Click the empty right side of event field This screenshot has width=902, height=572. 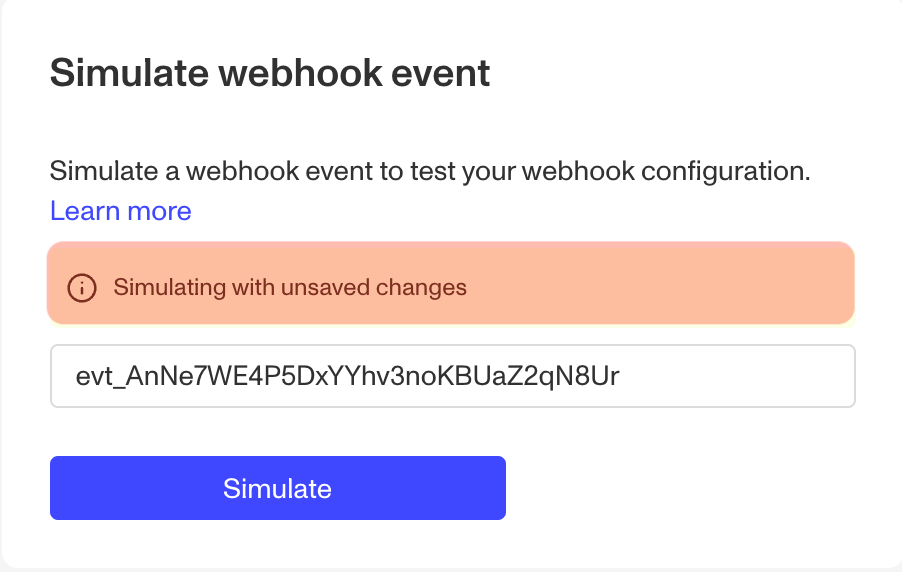[x=736, y=376]
